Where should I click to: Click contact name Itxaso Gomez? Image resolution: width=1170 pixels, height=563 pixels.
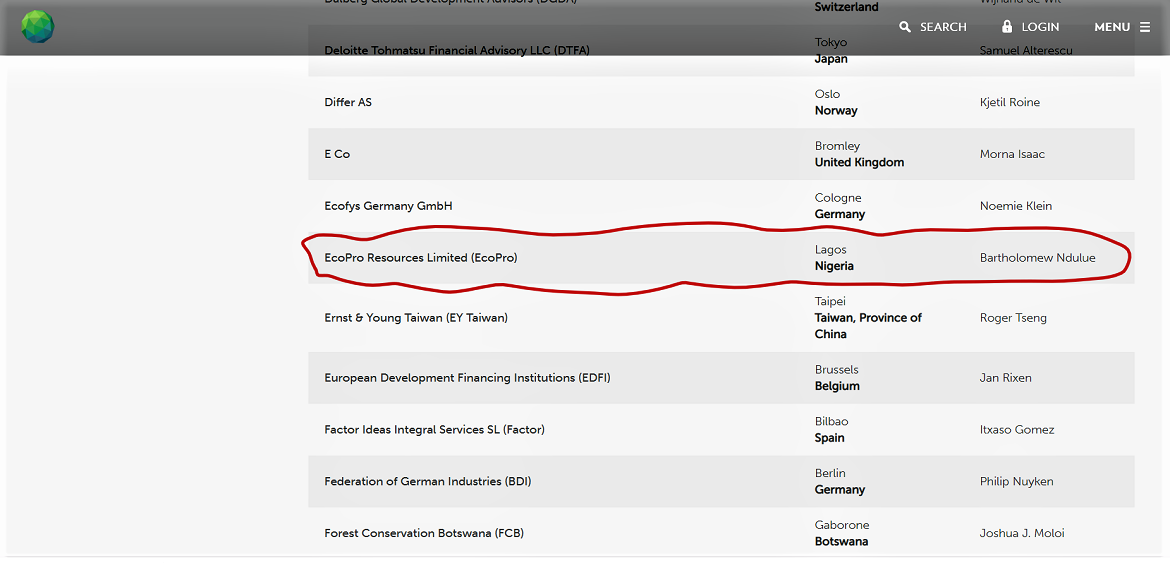(1017, 430)
